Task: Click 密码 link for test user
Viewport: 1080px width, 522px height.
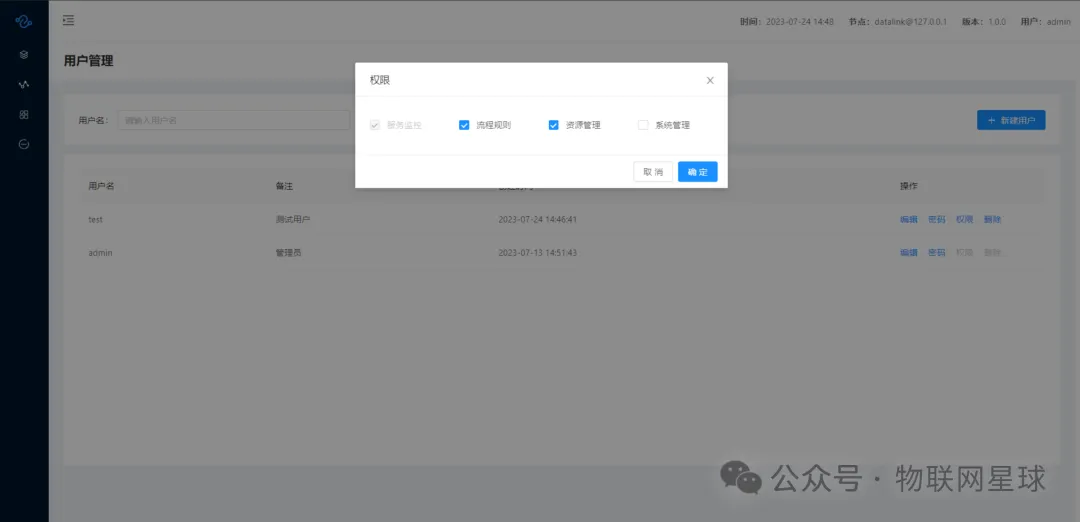Action: 936,219
